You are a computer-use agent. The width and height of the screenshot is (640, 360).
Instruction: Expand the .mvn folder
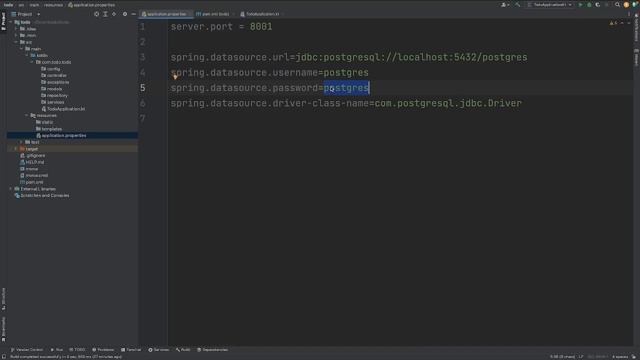pos(16,36)
